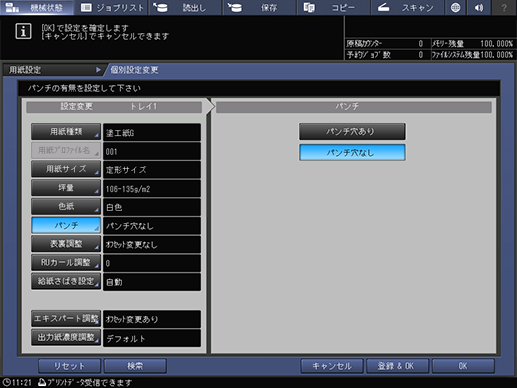Open 給紙さばき設定 air assist setting
This screenshot has width=517, height=388.
tap(66, 281)
